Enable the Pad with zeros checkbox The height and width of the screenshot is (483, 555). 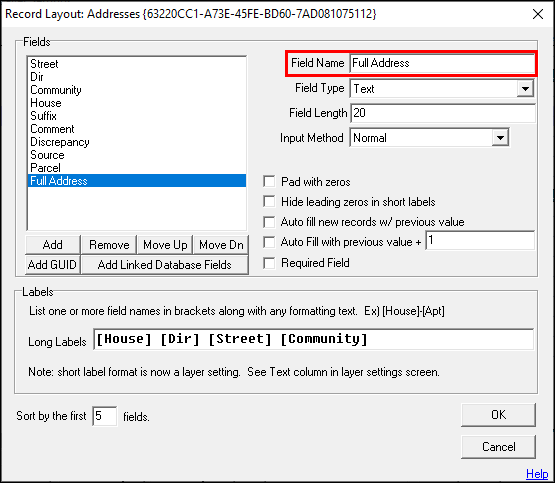click(x=269, y=182)
